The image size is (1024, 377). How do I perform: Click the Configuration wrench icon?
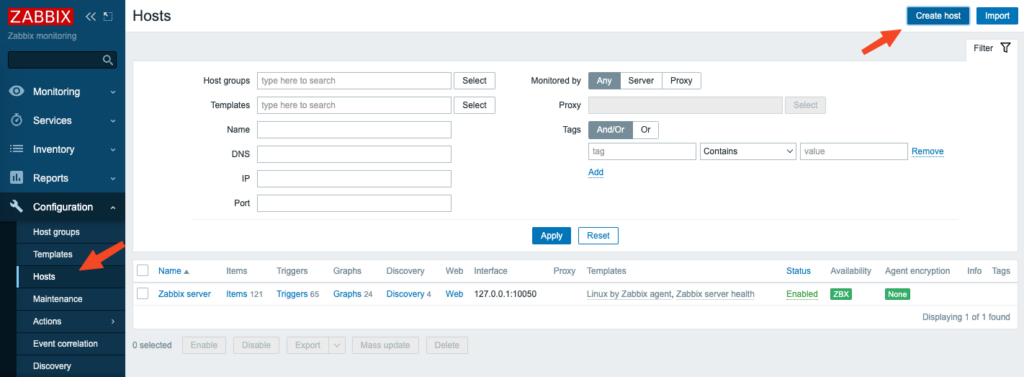click(17, 207)
